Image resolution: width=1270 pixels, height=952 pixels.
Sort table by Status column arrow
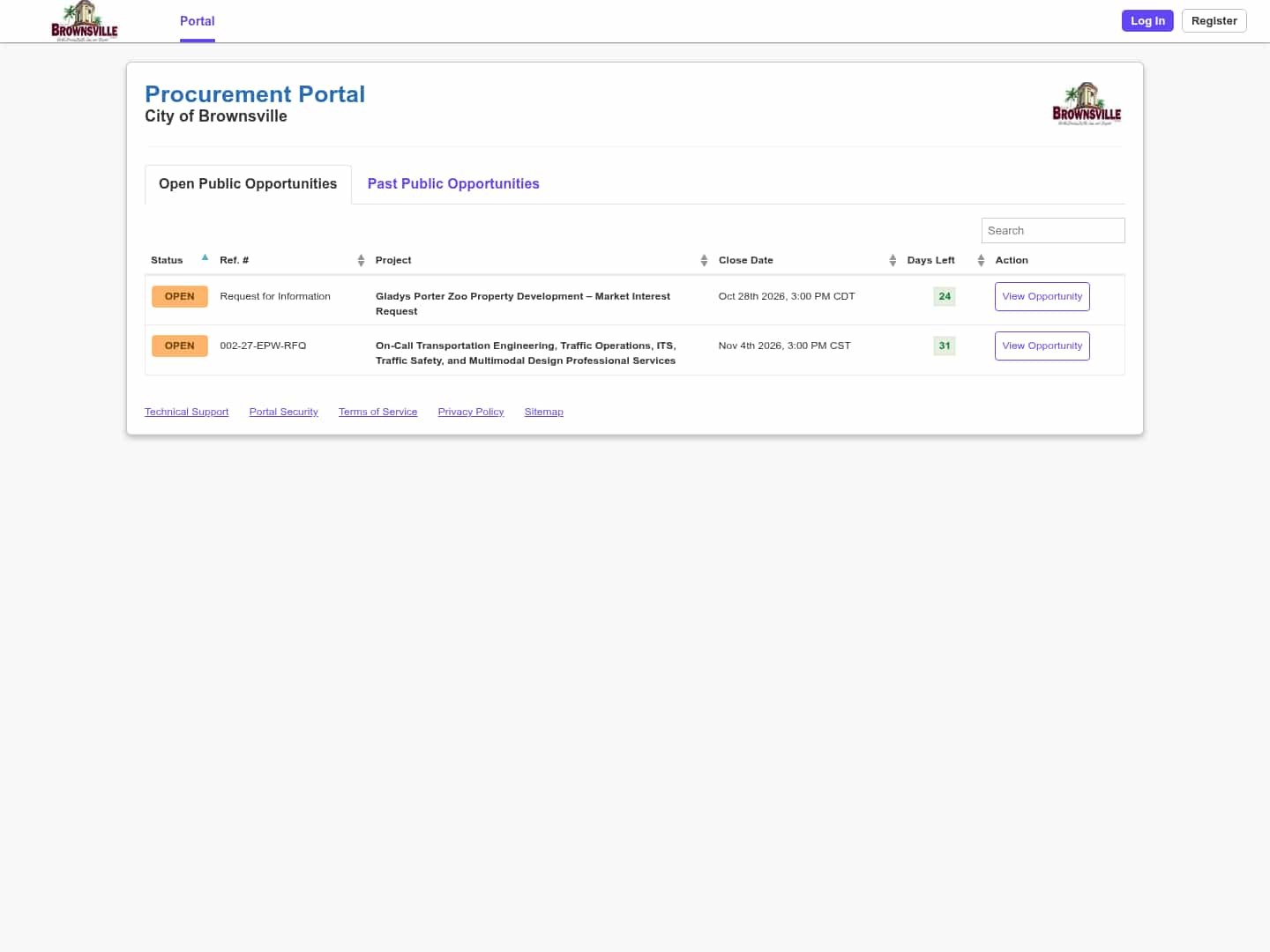click(205, 258)
